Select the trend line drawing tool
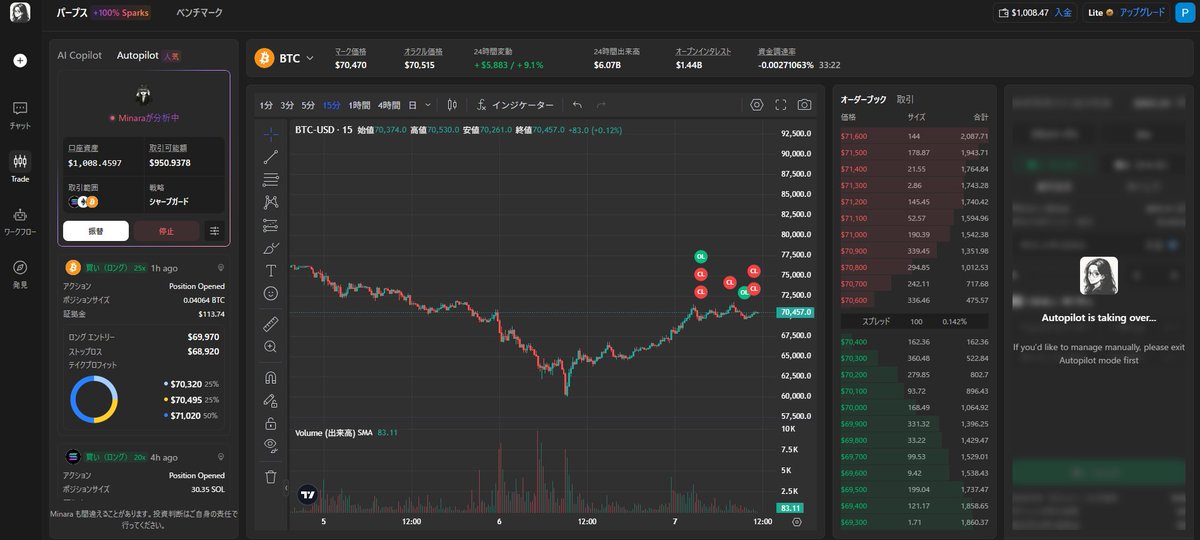The image size is (1200, 540). [x=271, y=157]
